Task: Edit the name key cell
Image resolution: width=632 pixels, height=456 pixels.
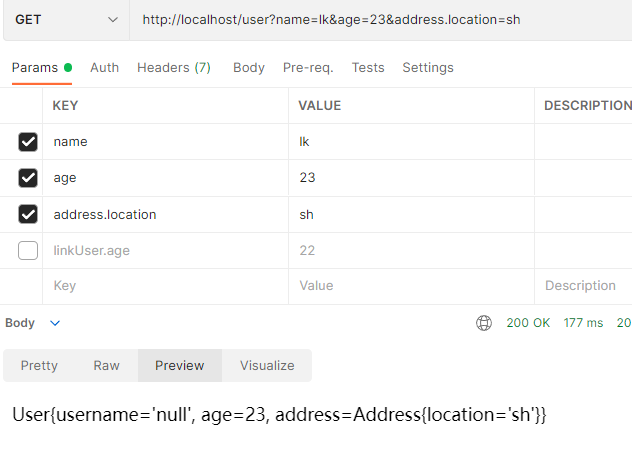Action: 165,142
